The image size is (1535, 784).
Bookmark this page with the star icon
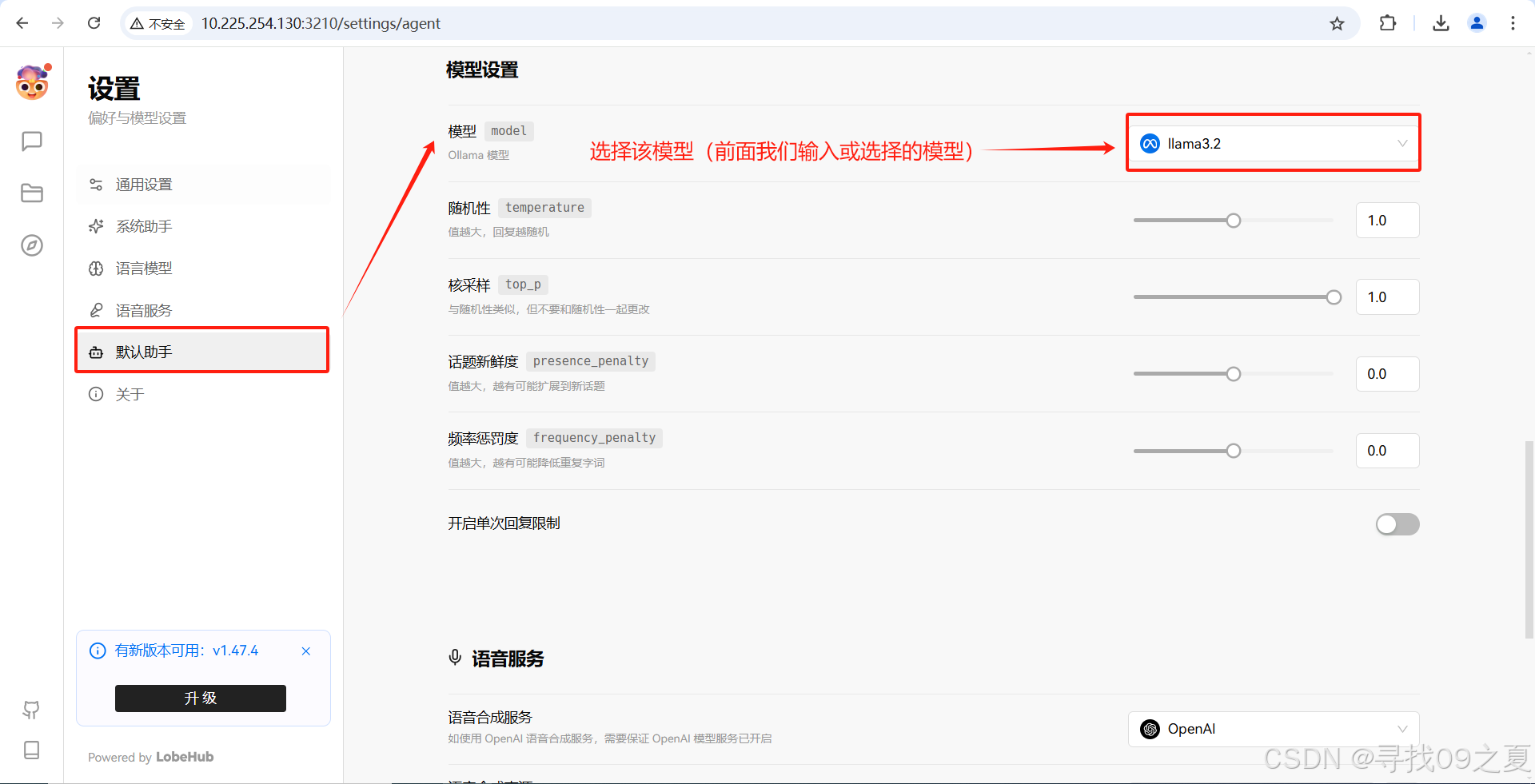point(1337,23)
